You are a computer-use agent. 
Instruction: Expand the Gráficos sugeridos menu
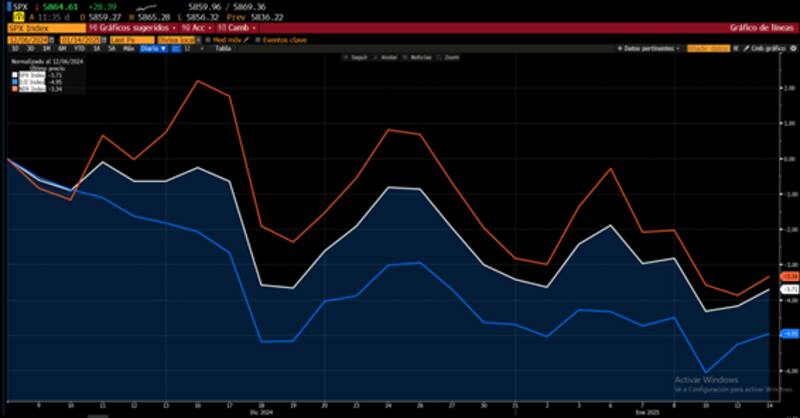pyautogui.click(x=129, y=29)
